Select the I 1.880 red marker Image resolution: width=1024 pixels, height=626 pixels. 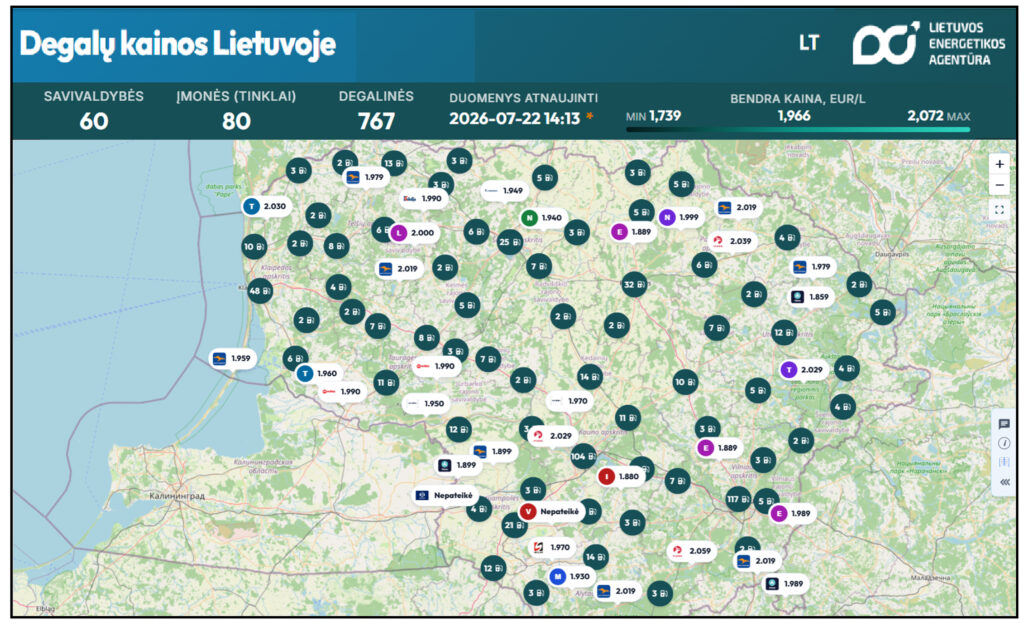click(620, 477)
